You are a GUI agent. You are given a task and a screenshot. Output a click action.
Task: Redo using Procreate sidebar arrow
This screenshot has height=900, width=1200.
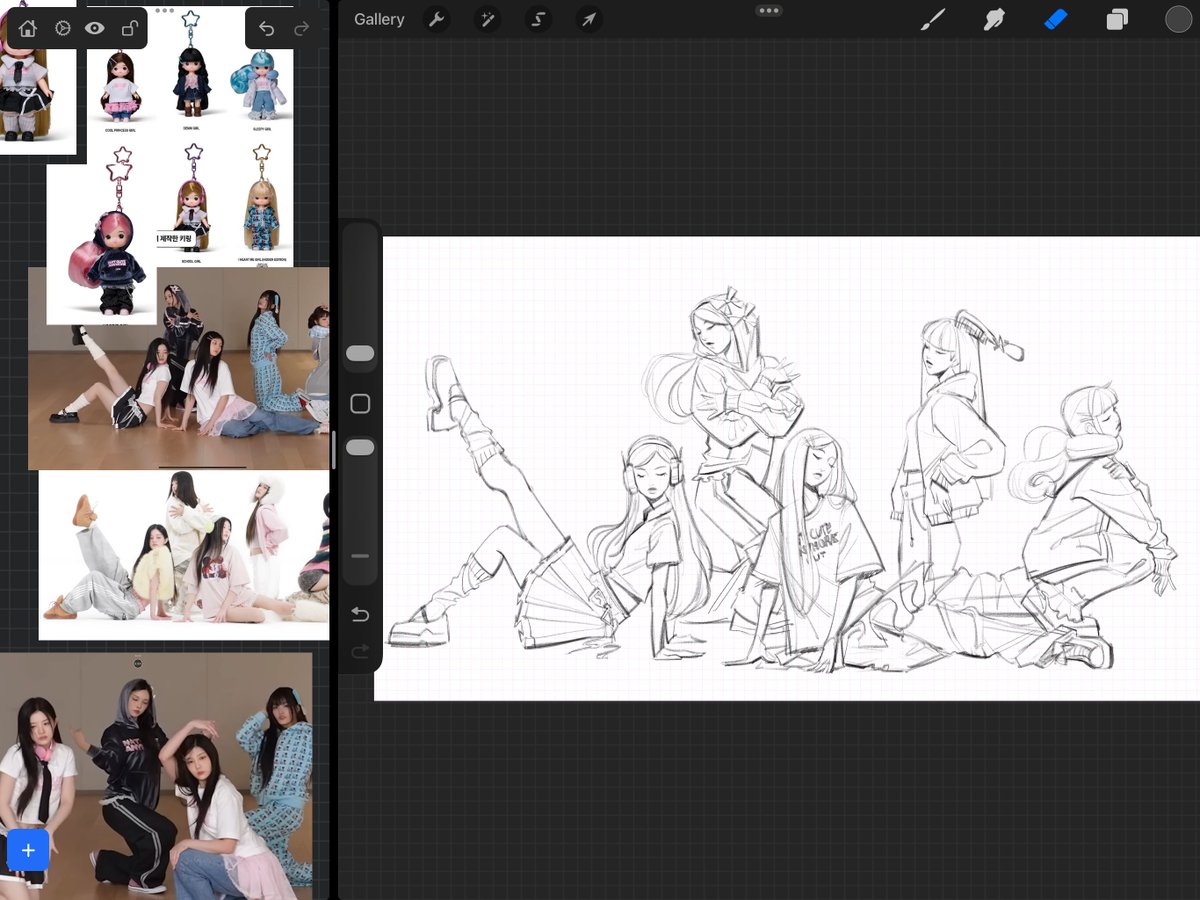360,652
